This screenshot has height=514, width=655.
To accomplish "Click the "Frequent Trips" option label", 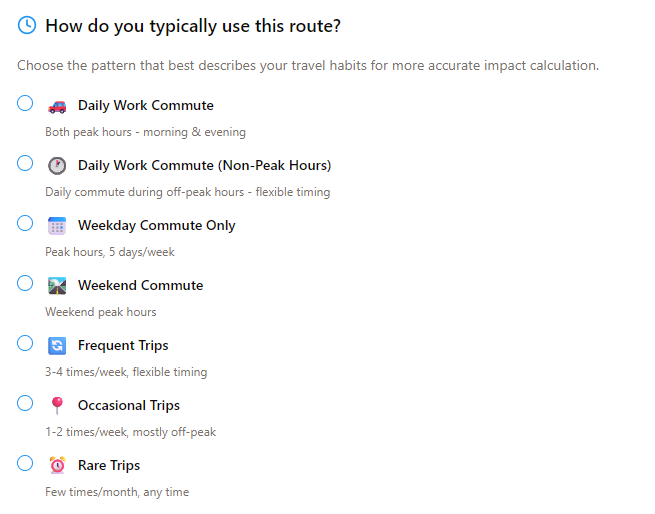I will tap(123, 345).
